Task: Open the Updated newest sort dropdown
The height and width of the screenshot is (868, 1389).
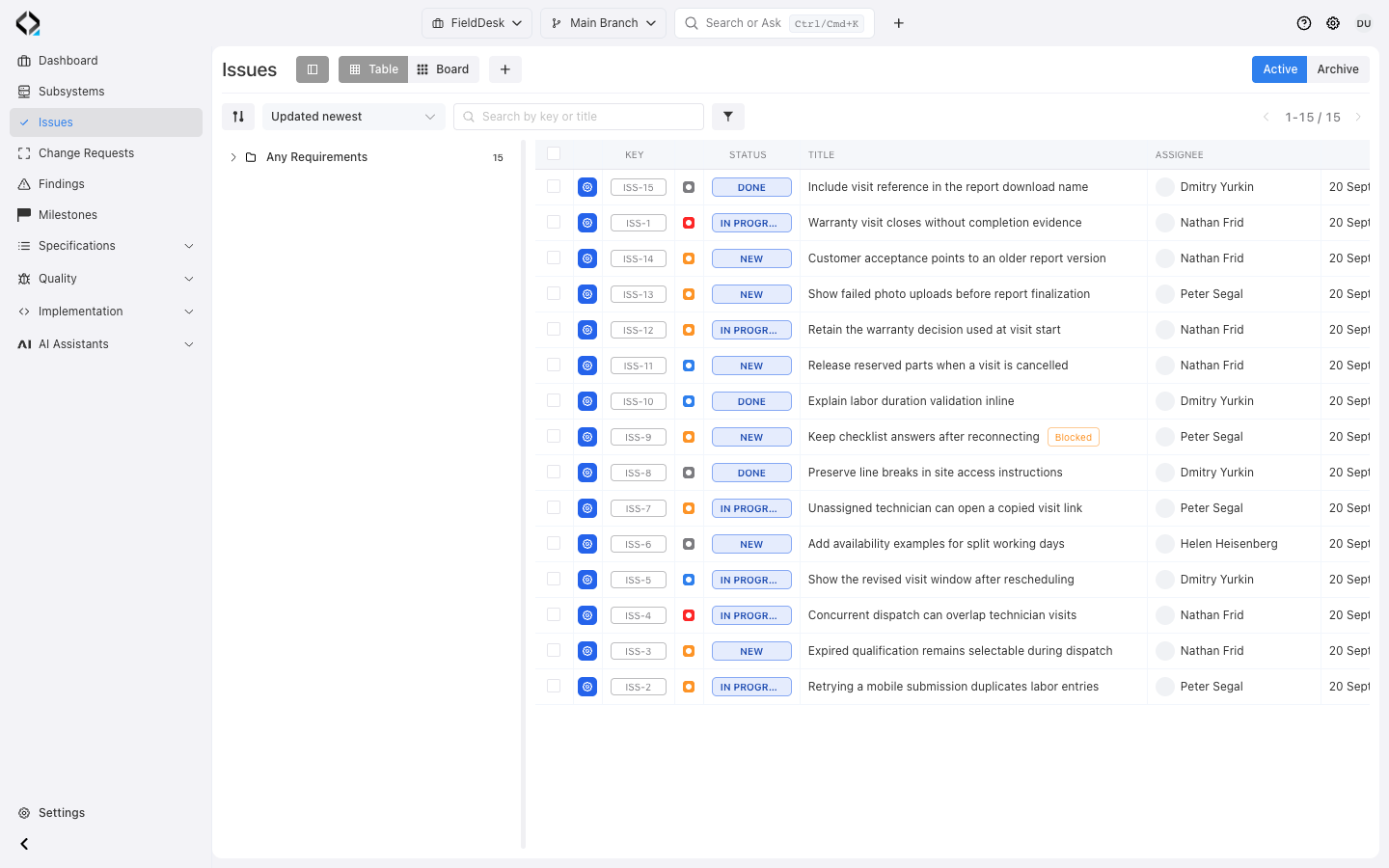Action: (x=353, y=117)
